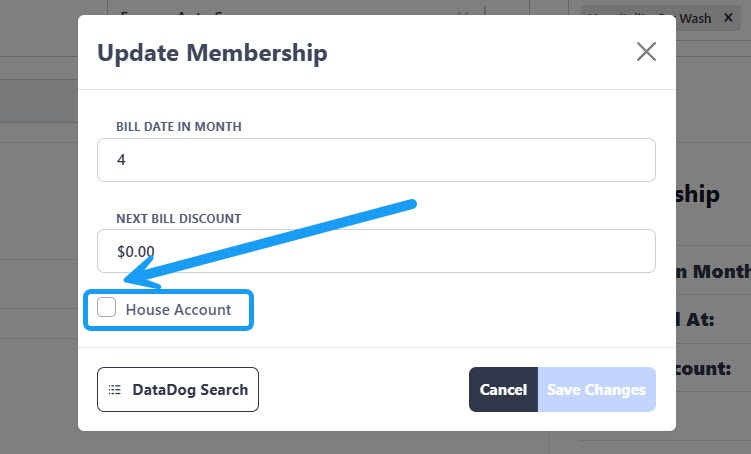The width and height of the screenshot is (751, 454).
Task: Close the Update Membership dialog with X
Action: 646,52
